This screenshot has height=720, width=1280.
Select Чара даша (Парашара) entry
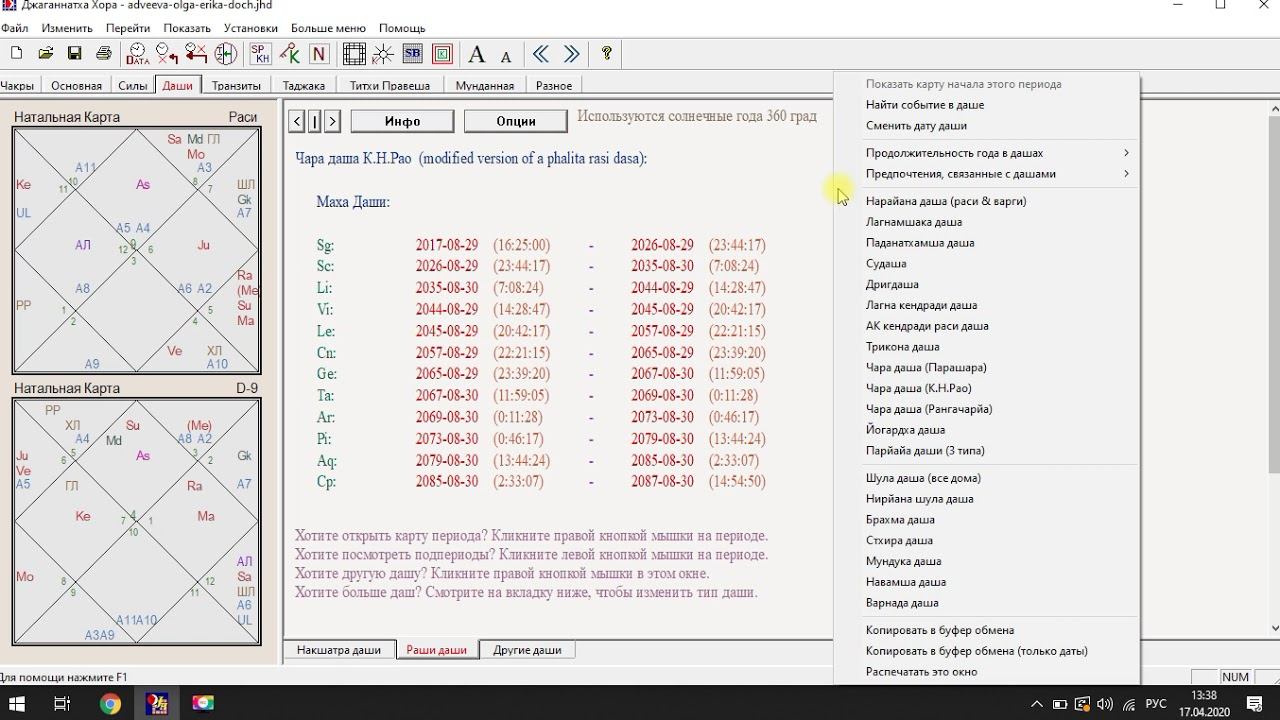(x=986, y=367)
